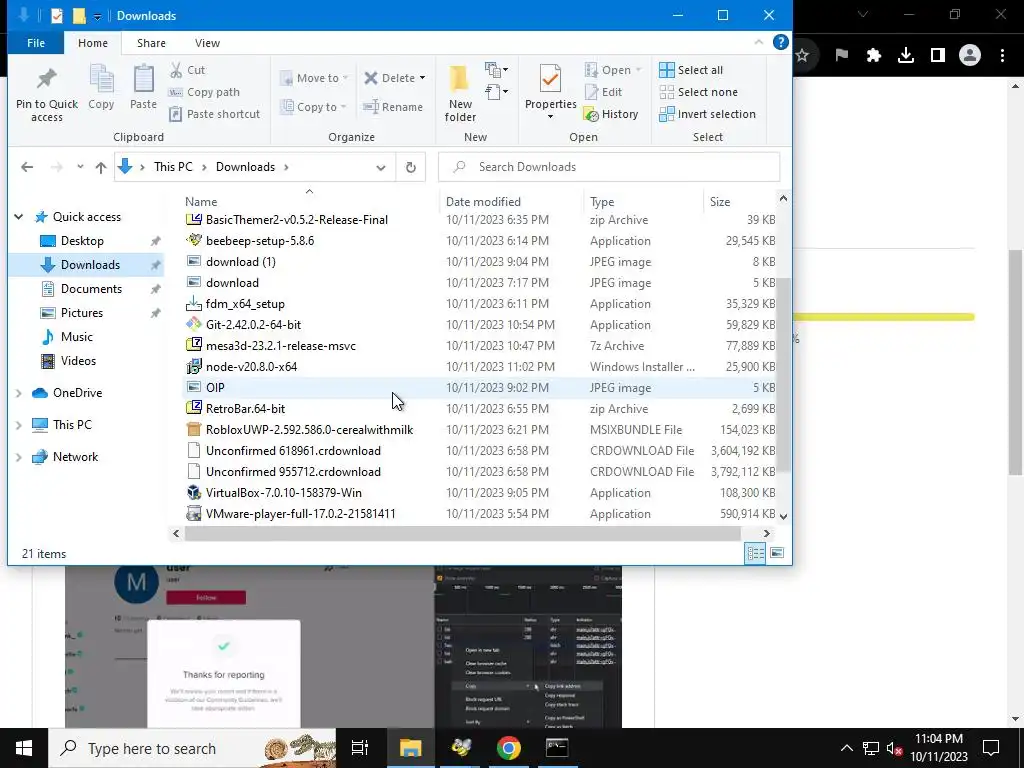Screen dimensions: 1024x768
Task: Open the Properties icon
Action: [550, 80]
